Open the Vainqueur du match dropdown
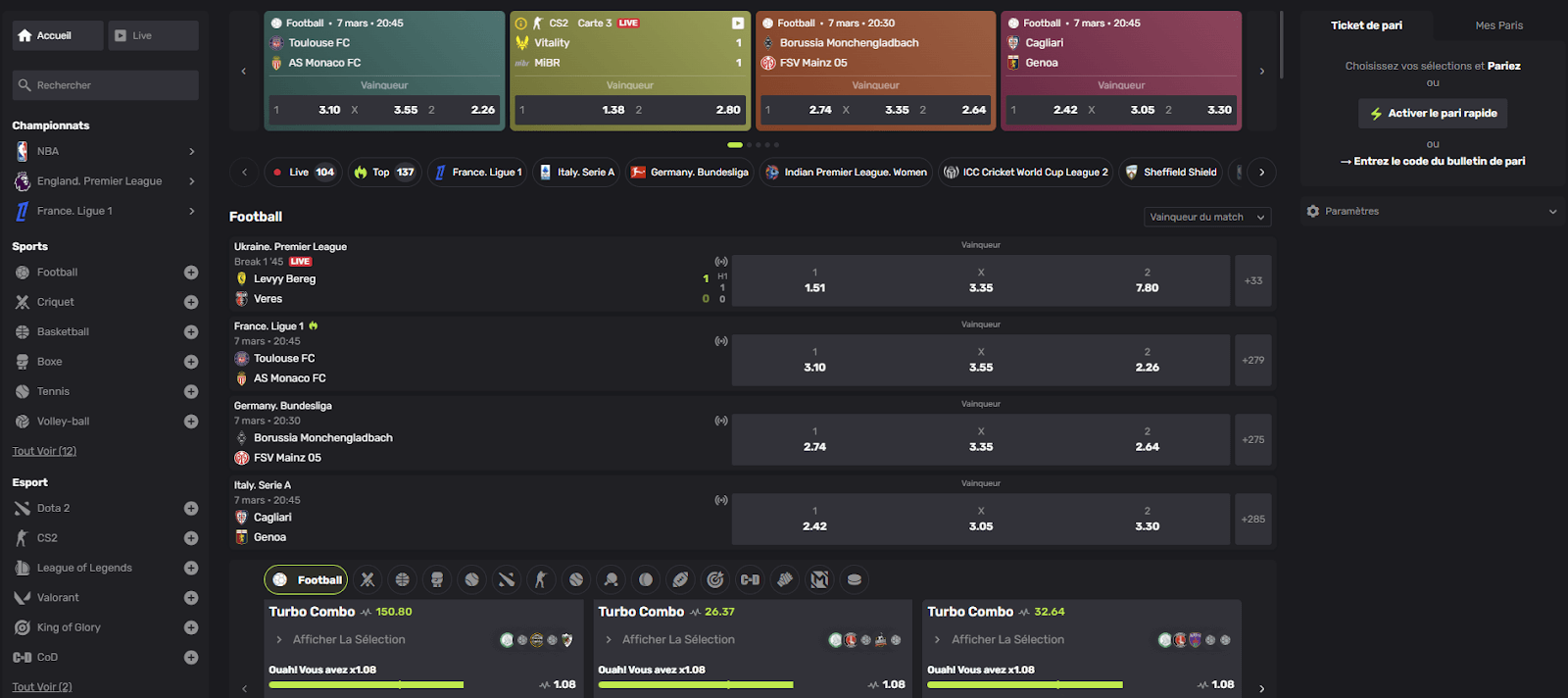Image resolution: width=1568 pixels, height=698 pixels. (x=1207, y=217)
